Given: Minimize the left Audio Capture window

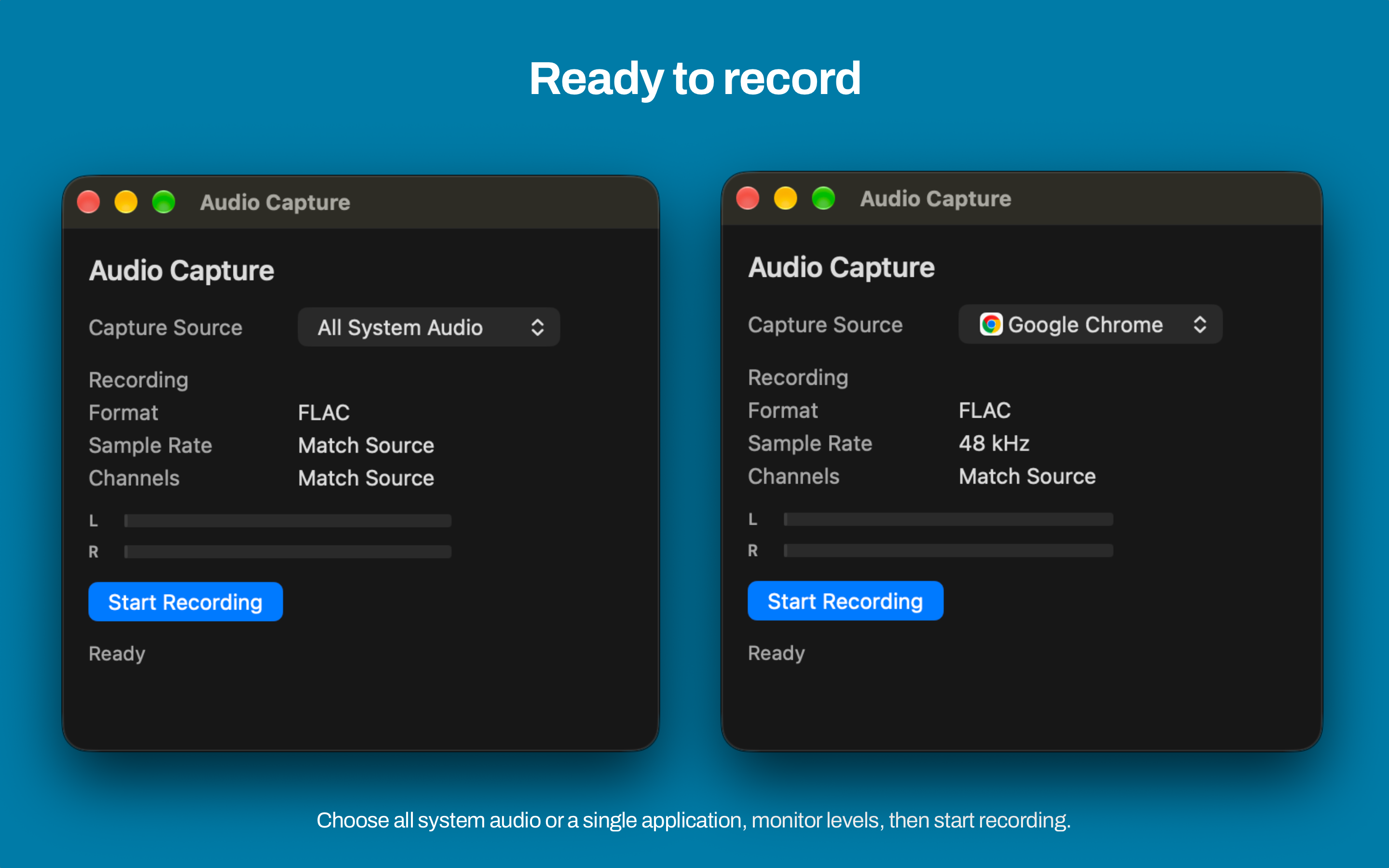Looking at the screenshot, I should click(126, 202).
